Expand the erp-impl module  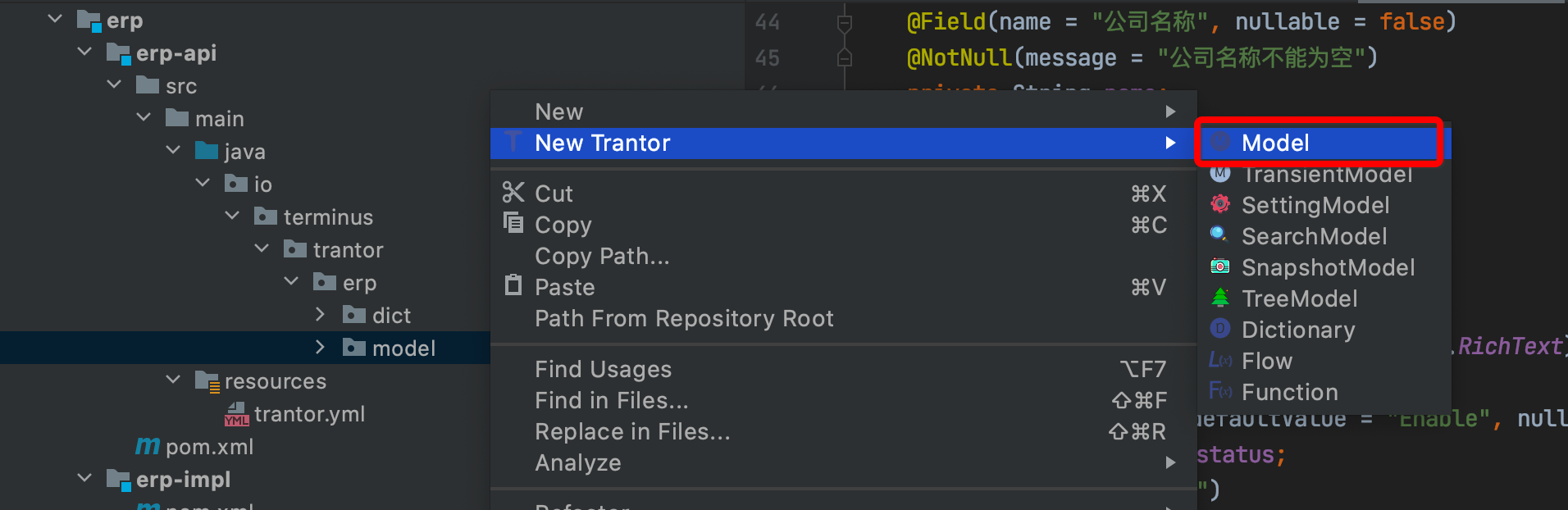tap(84, 478)
